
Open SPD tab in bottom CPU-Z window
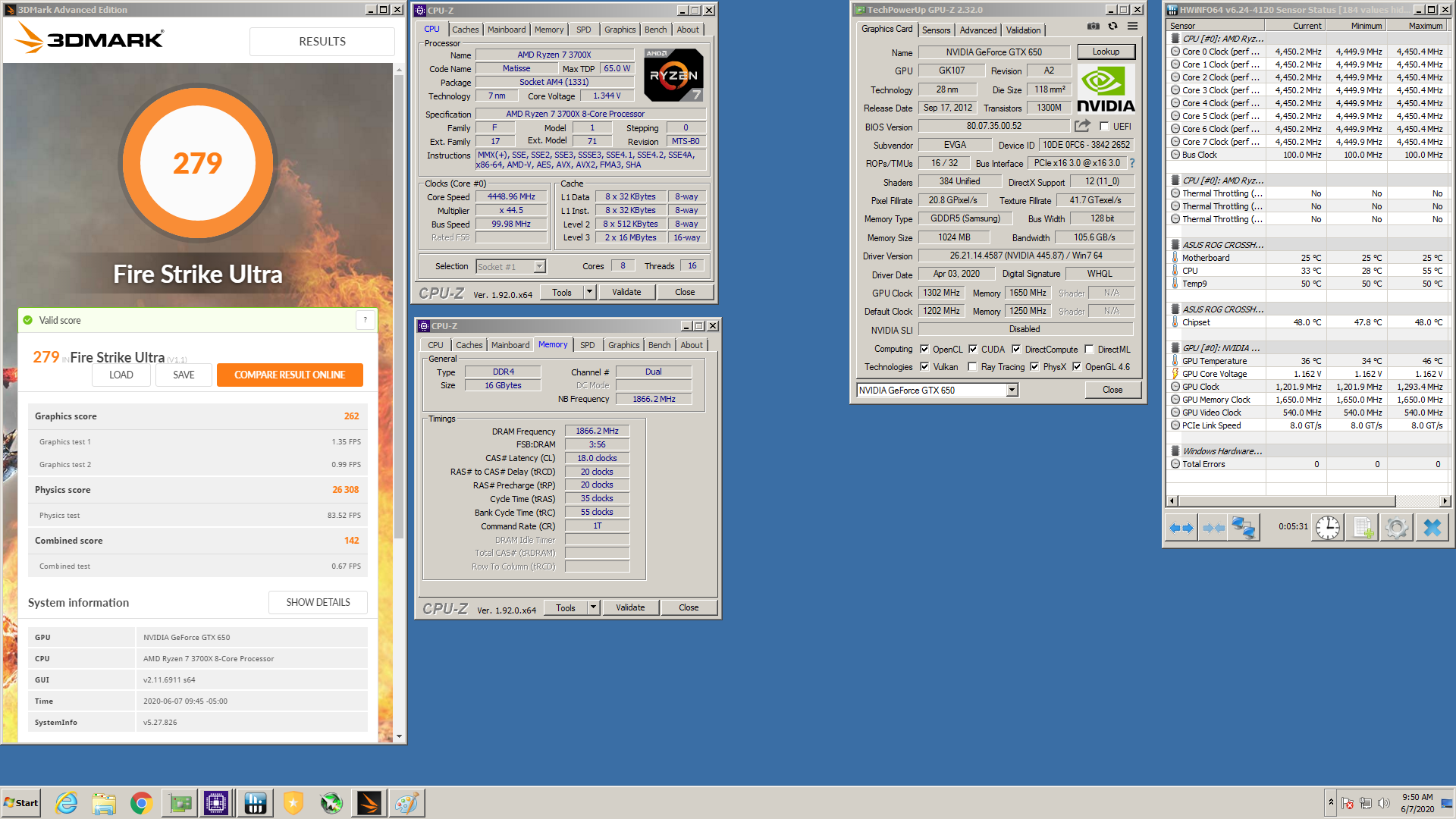tap(587, 345)
